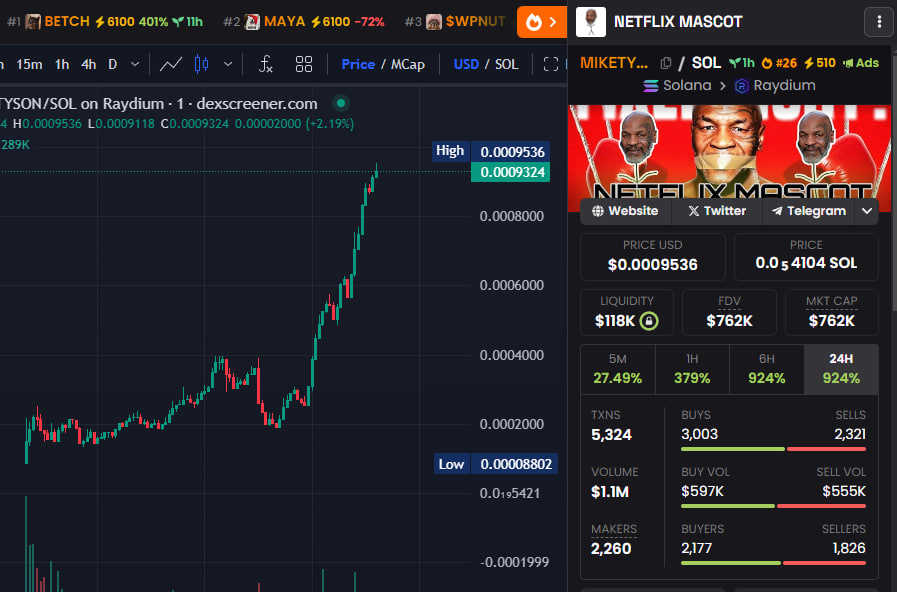The width and height of the screenshot is (897, 592).
Task: Click the NETFLIX MASCOT avatar image
Action: (590, 22)
